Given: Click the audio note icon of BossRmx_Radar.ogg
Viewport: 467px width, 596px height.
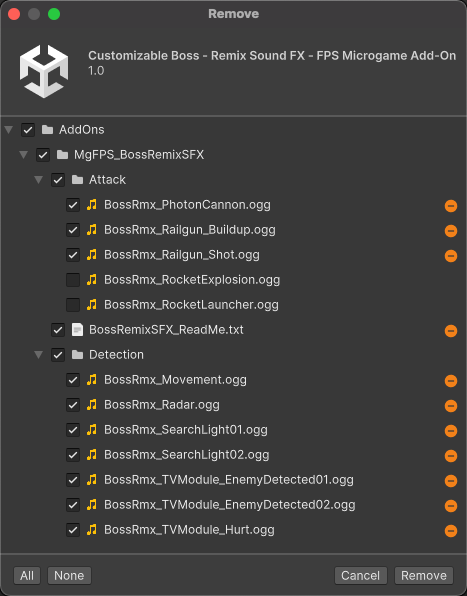Looking at the screenshot, I should coord(92,405).
